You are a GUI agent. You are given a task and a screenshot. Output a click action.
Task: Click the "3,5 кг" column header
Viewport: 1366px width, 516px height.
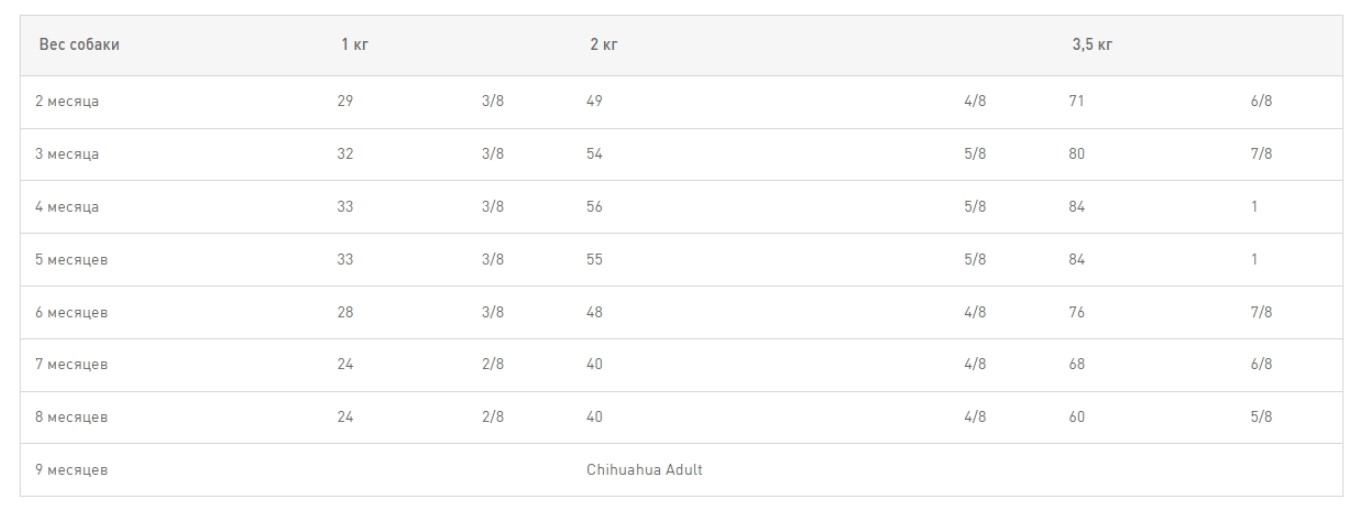1092,46
